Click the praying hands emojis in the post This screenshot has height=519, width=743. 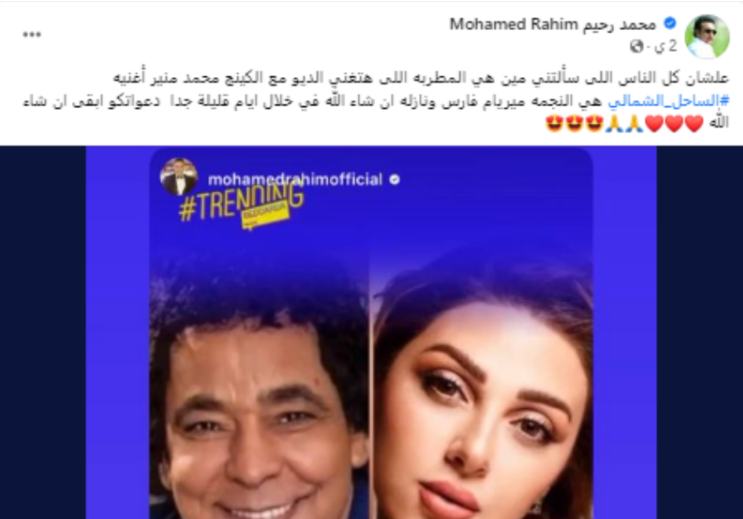coord(625,124)
